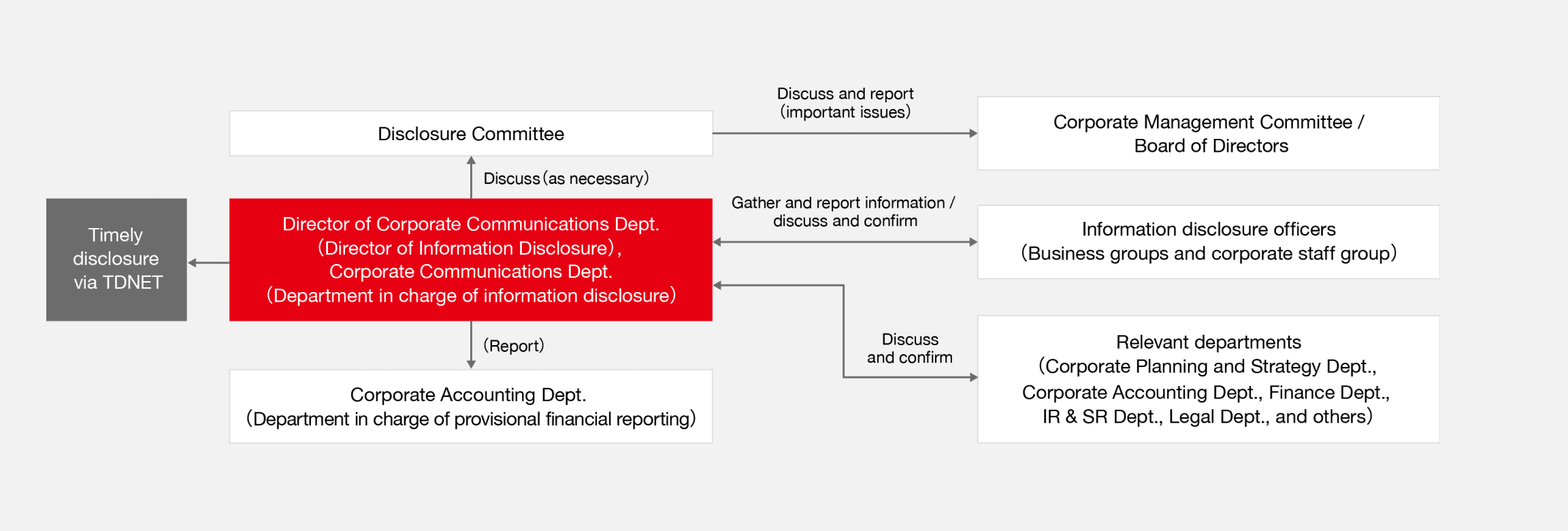Click the Relevant departments box
1568x531 pixels.
click(x=1208, y=379)
